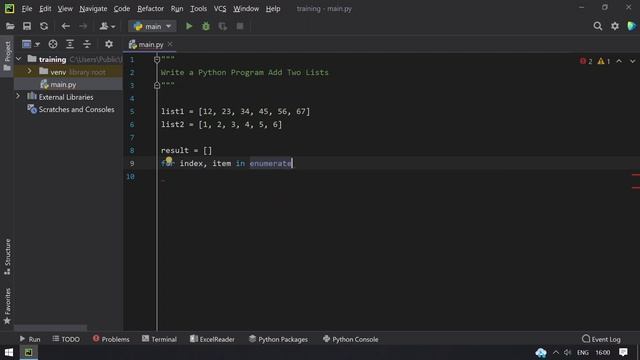Viewport: 640px width, 360px height.
Task: Toggle the Favorites tool window side tab
Action: point(7,306)
